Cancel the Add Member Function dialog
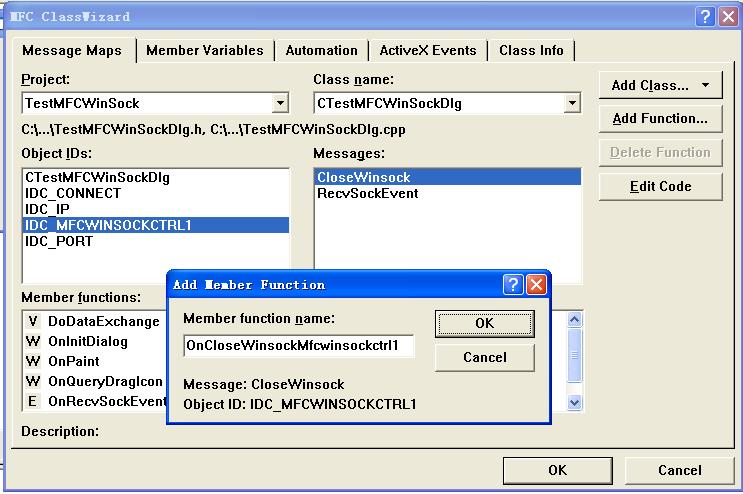743x494 pixels. pyautogui.click(x=485, y=357)
